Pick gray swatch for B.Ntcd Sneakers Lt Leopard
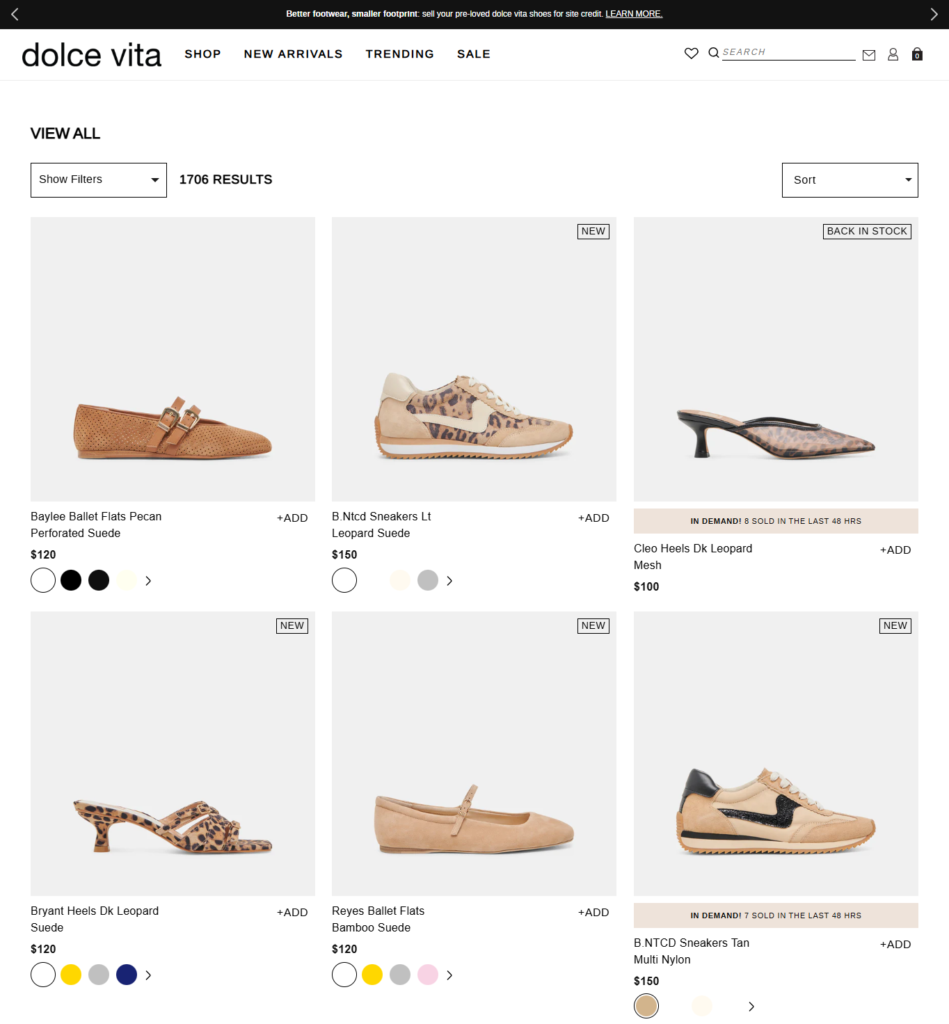Image resolution: width=949 pixels, height=1024 pixels. pyautogui.click(x=427, y=581)
